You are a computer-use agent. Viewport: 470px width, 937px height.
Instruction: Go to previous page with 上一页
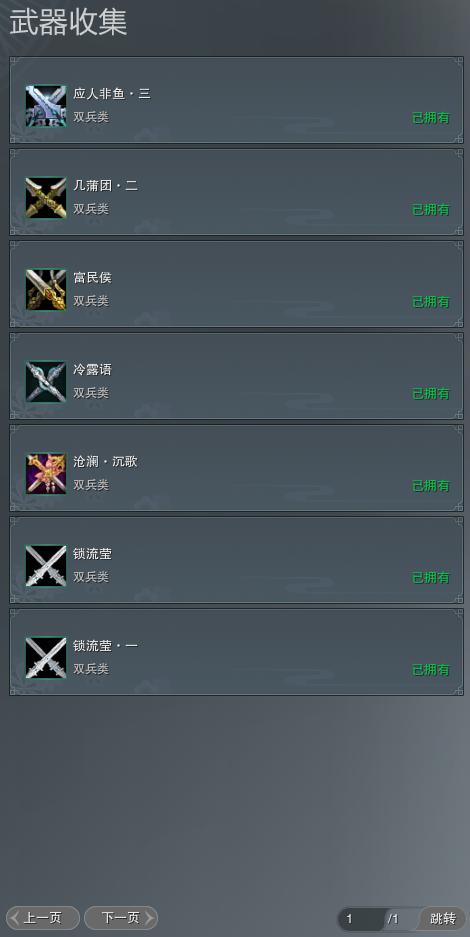pyautogui.click(x=43, y=918)
